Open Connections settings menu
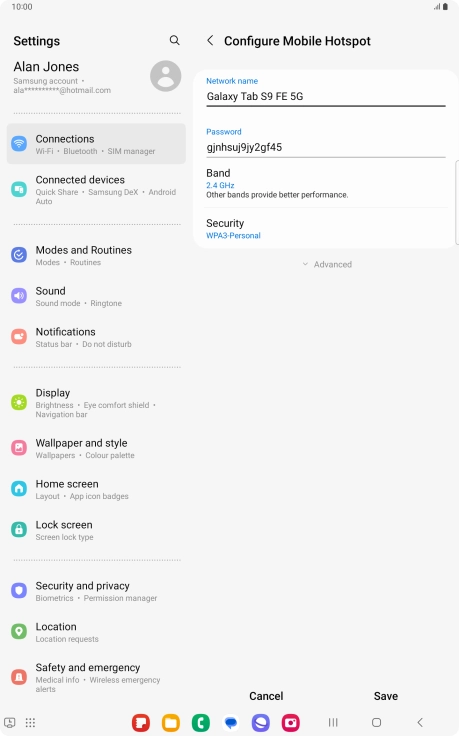The width and height of the screenshot is (459, 736). point(96,144)
